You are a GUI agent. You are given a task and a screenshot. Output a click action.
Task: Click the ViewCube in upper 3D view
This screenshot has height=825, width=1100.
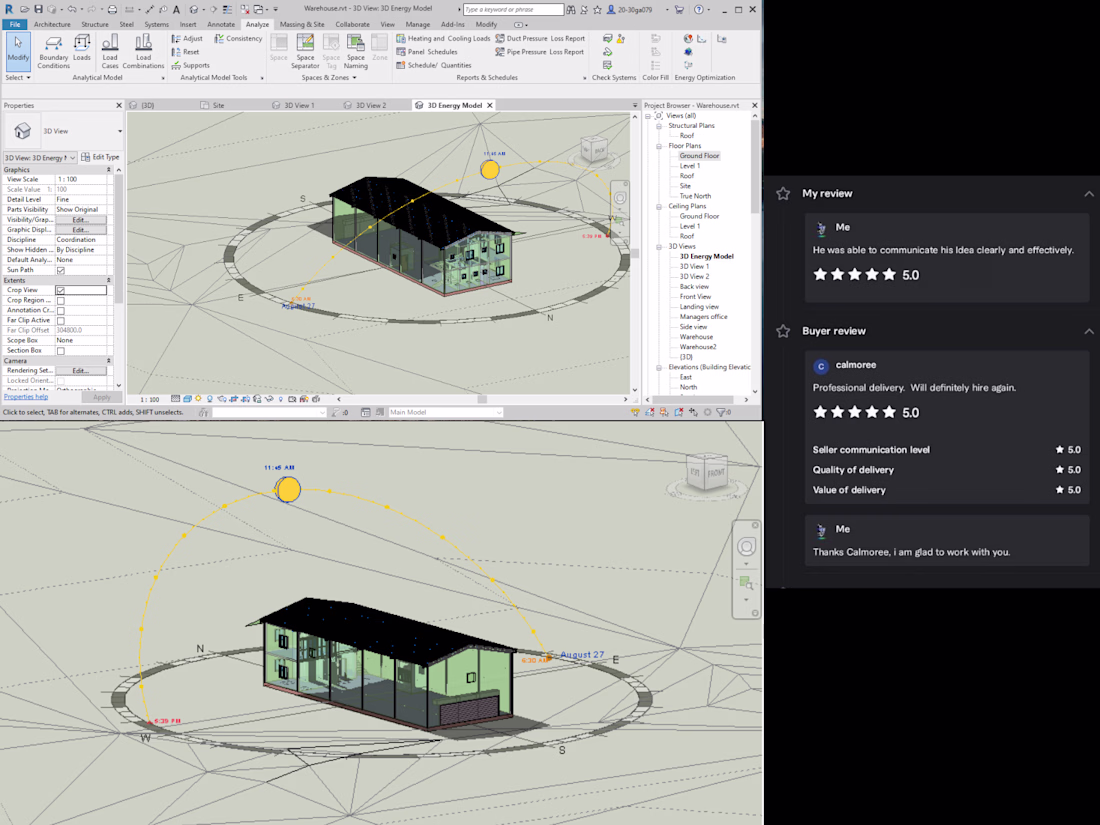pyautogui.click(x=594, y=151)
